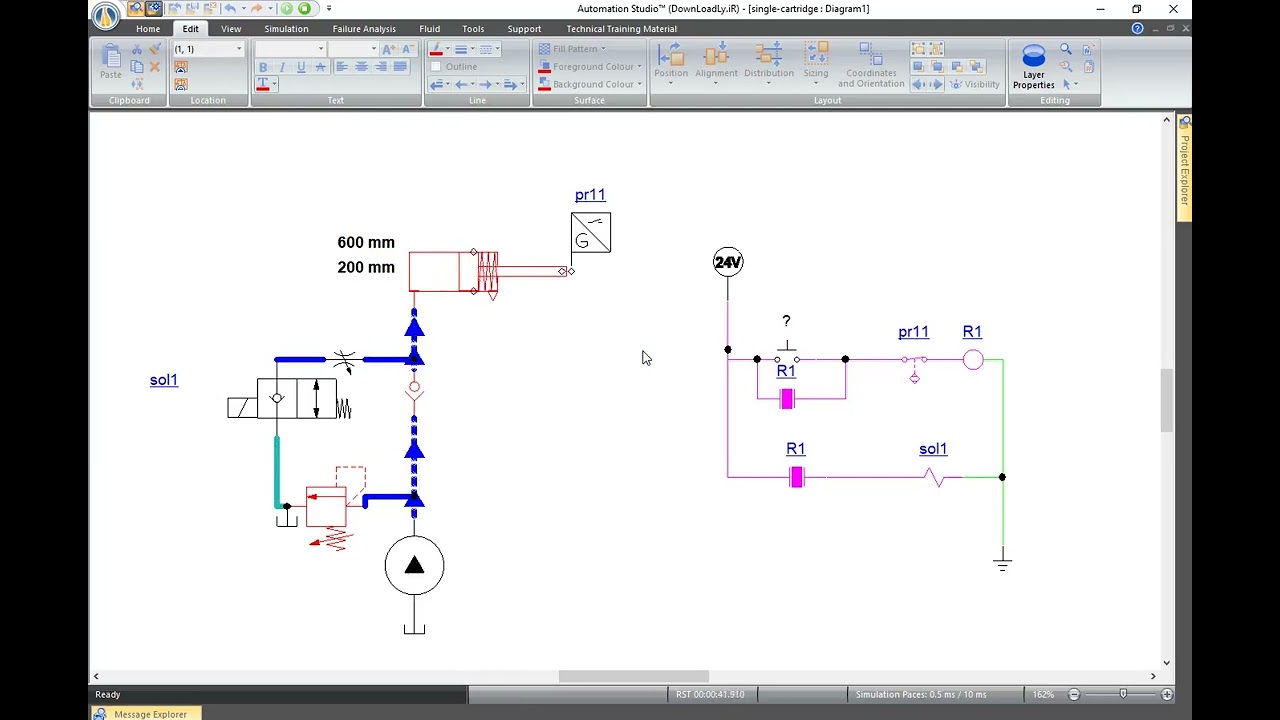
Task: Click the undo arrow in quick access toolbar
Action: pos(229,8)
